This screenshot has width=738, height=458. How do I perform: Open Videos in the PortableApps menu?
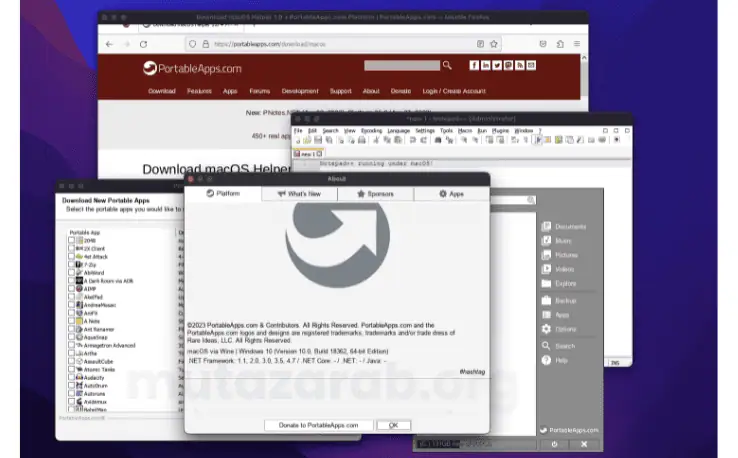tap(558, 269)
